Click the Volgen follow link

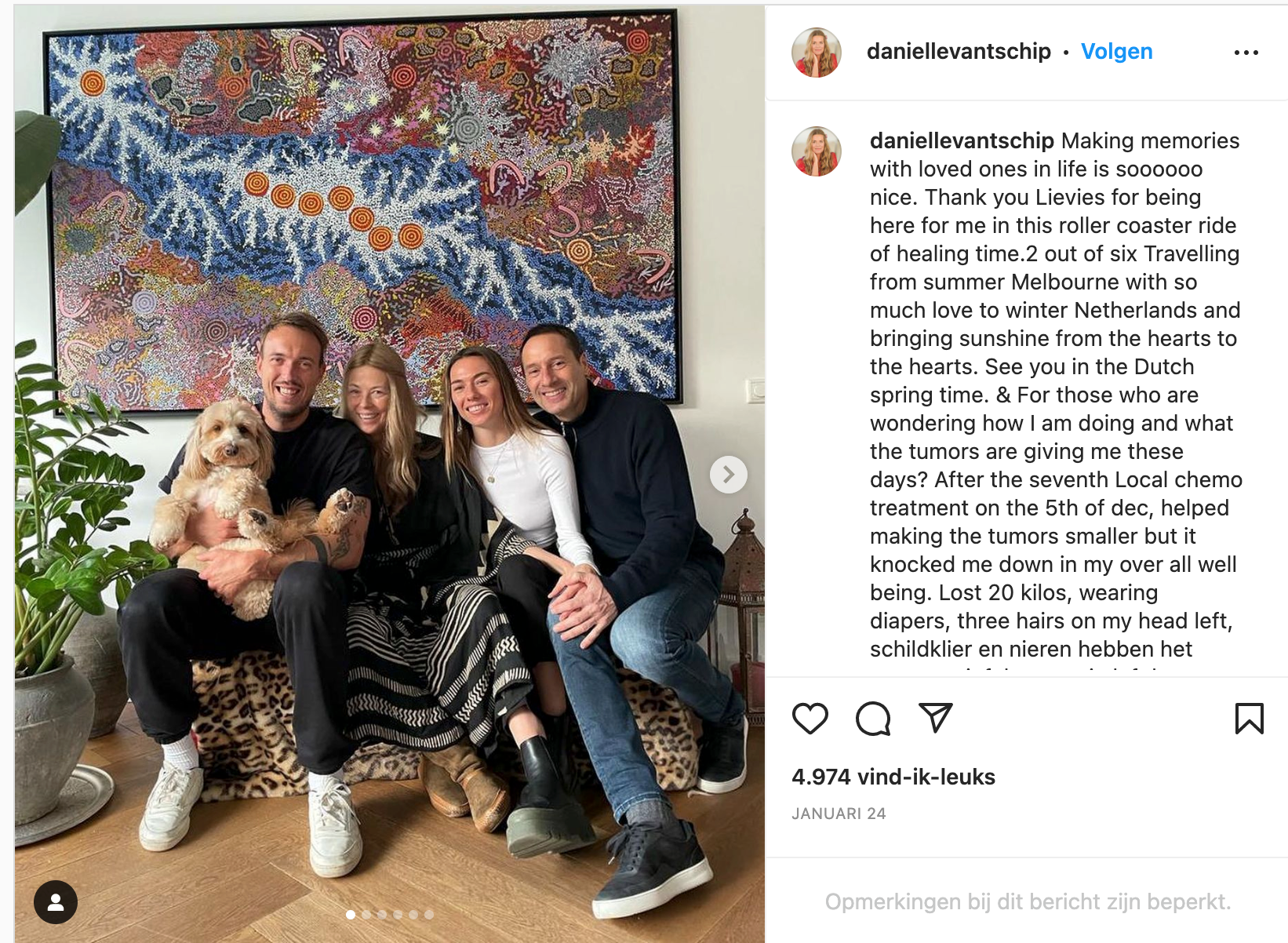click(1117, 52)
